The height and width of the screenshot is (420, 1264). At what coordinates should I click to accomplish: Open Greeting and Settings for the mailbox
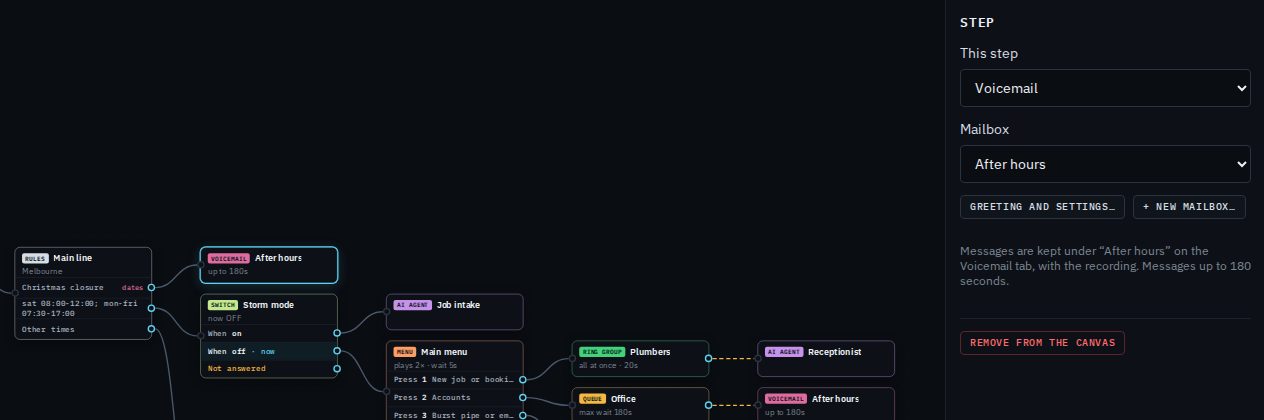[x=1042, y=207]
